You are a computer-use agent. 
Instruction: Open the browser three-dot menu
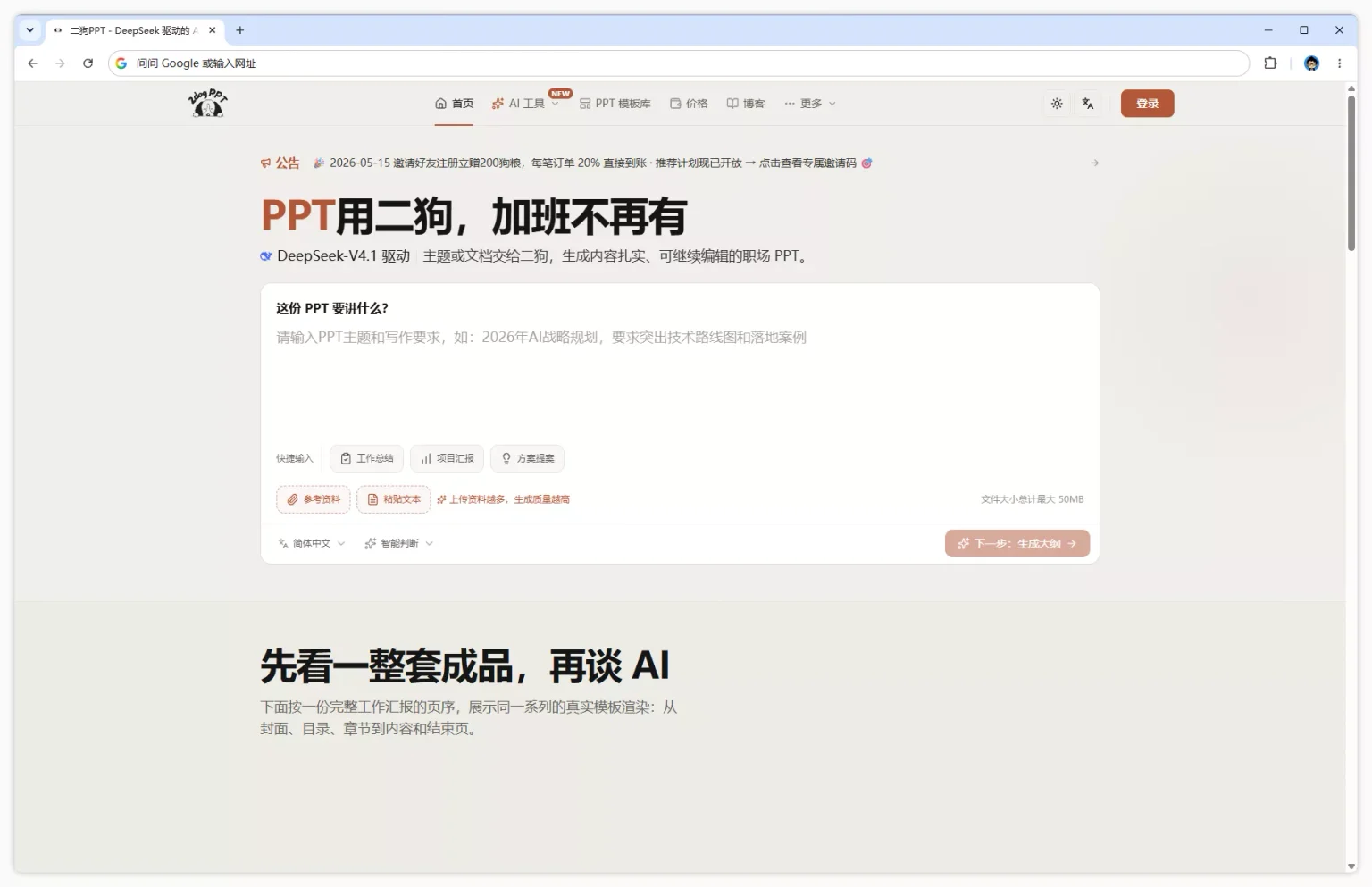(x=1339, y=63)
